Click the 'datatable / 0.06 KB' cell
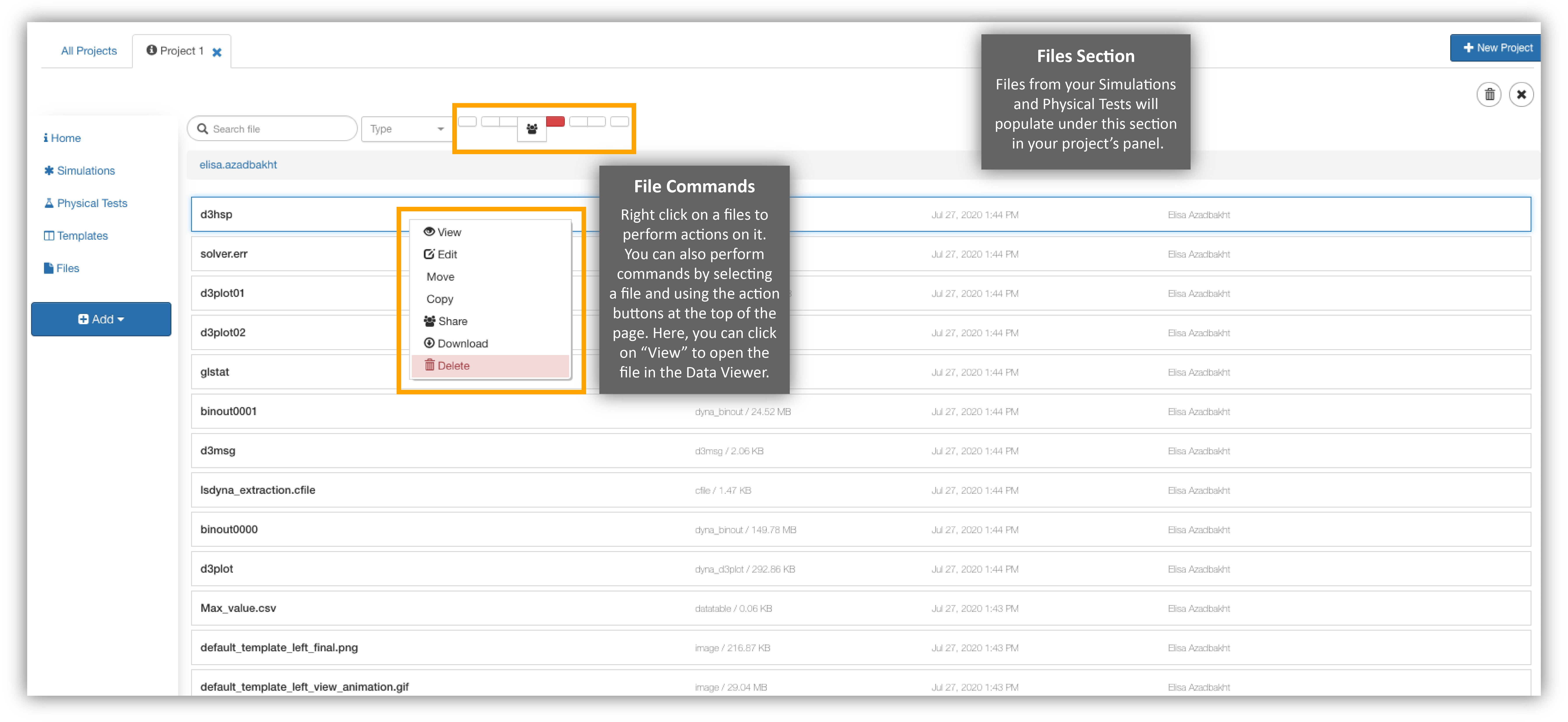This screenshot has width=1568, height=722. (734, 609)
